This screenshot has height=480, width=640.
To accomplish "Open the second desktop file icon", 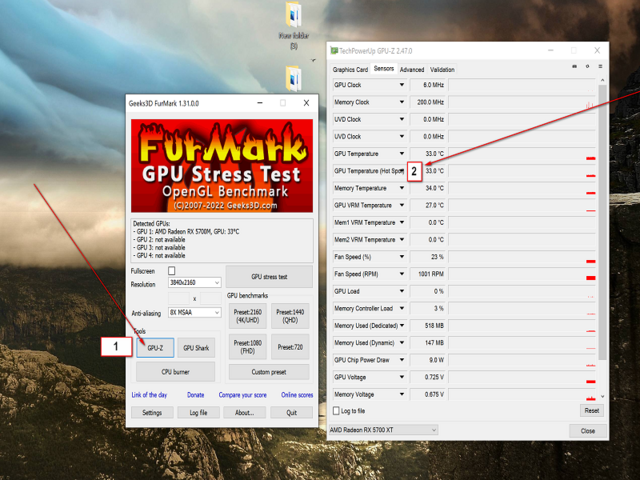I will pos(294,78).
